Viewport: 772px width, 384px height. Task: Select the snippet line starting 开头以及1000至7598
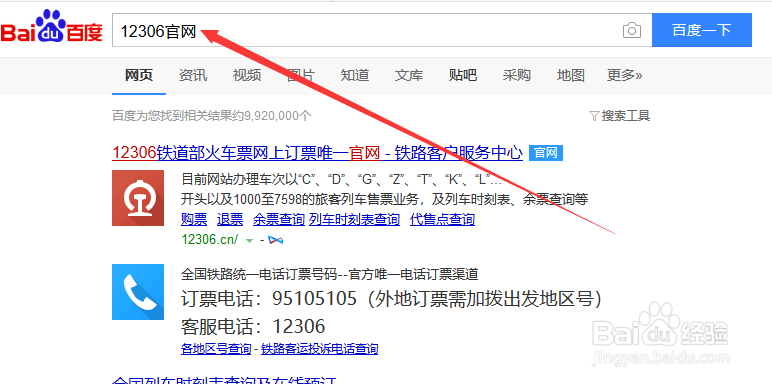(385, 199)
